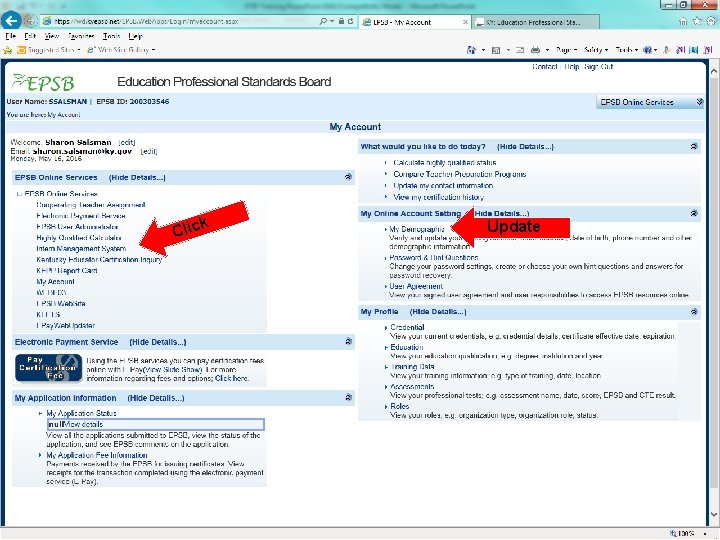Click the My Application Status link
The image size is (720, 540).
[81, 413]
